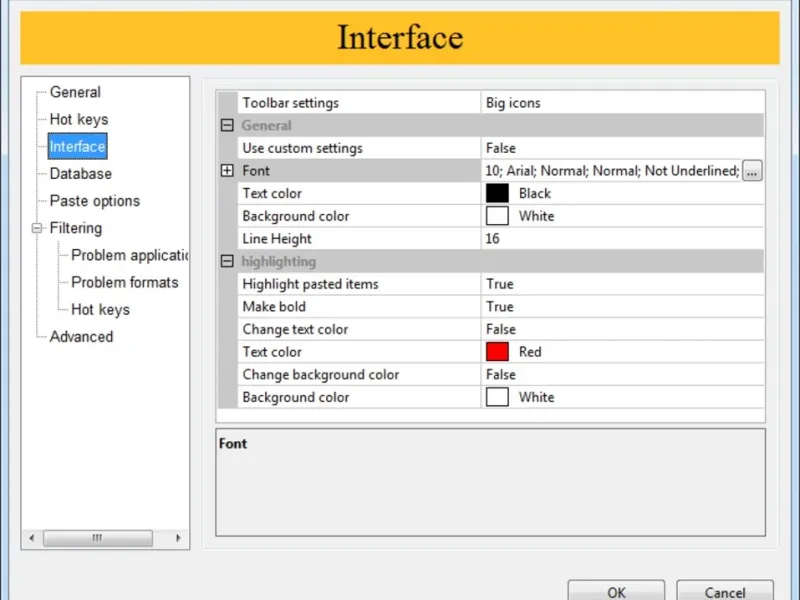Select the Highlight pasted items True value

(500, 284)
